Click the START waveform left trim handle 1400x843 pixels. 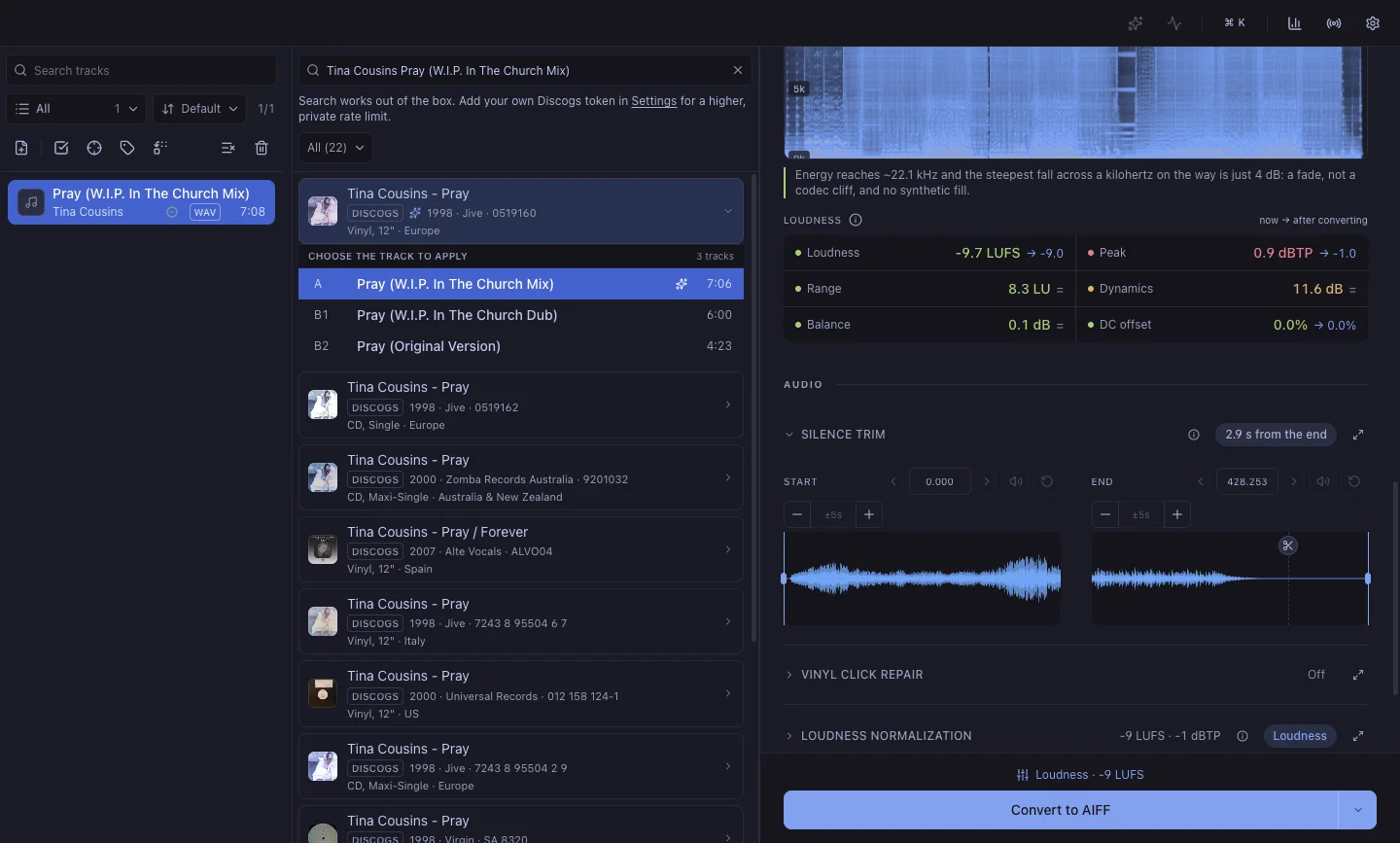click(784, 579)
